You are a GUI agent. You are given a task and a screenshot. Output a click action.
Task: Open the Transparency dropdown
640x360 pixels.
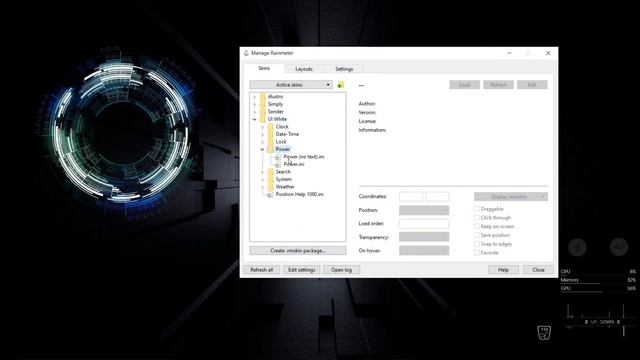click(424, 237)
